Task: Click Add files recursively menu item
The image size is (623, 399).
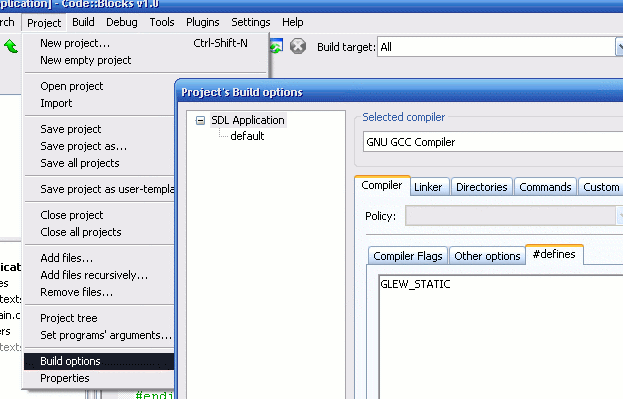Action: [94, 275]
